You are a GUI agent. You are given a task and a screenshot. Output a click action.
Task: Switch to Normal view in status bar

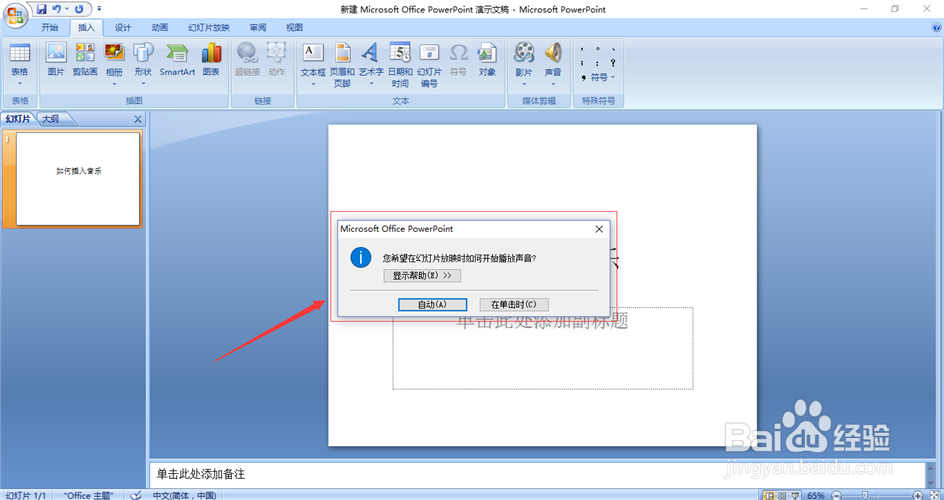(769, 495)
